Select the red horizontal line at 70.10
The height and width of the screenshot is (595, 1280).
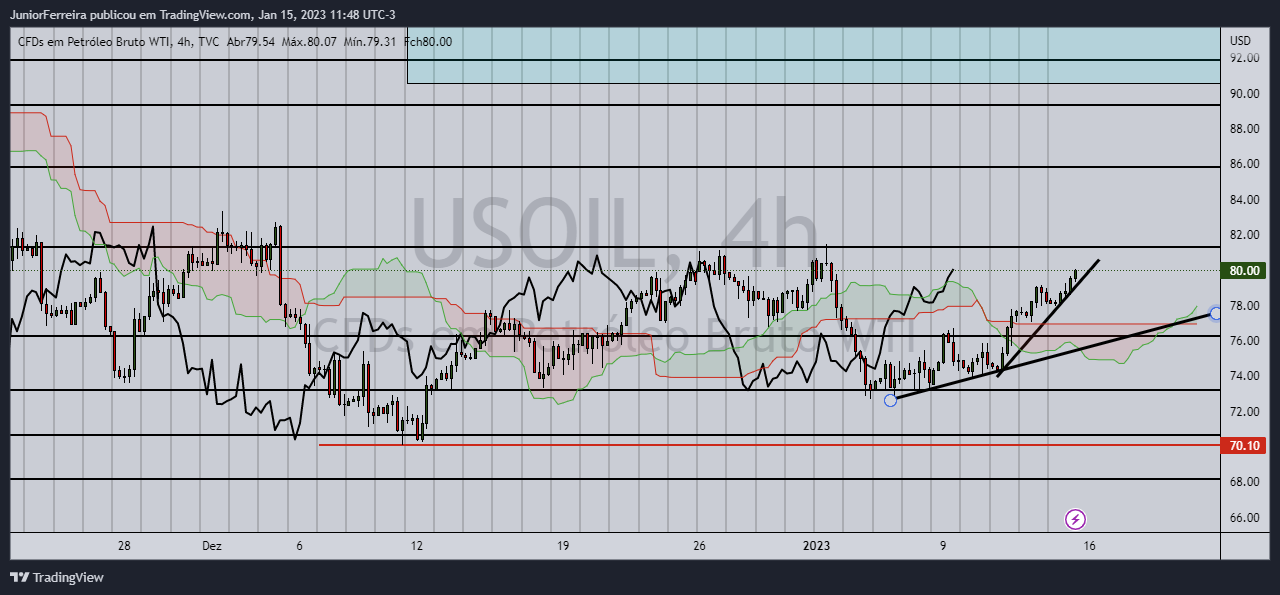coord(769,444)
